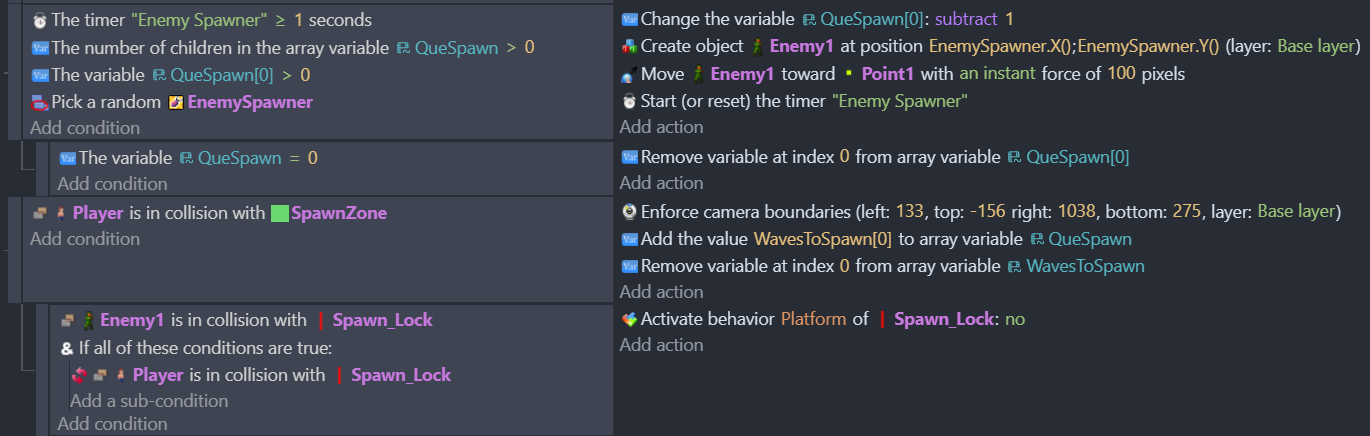Click the Create object action icon
Image resolution: width=1370 pixels, height=436 pixels.
(x=628, y=47)
